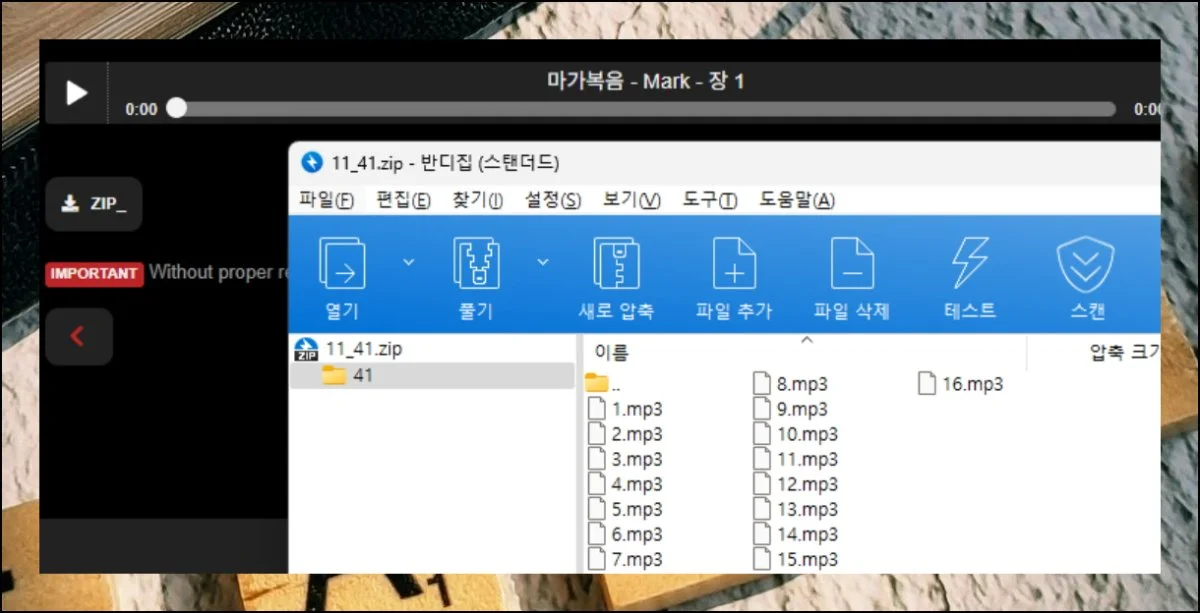This screenshot has height=613, width=1200.
Task: Open the 도구(T) menu
Action: [709, 200]
